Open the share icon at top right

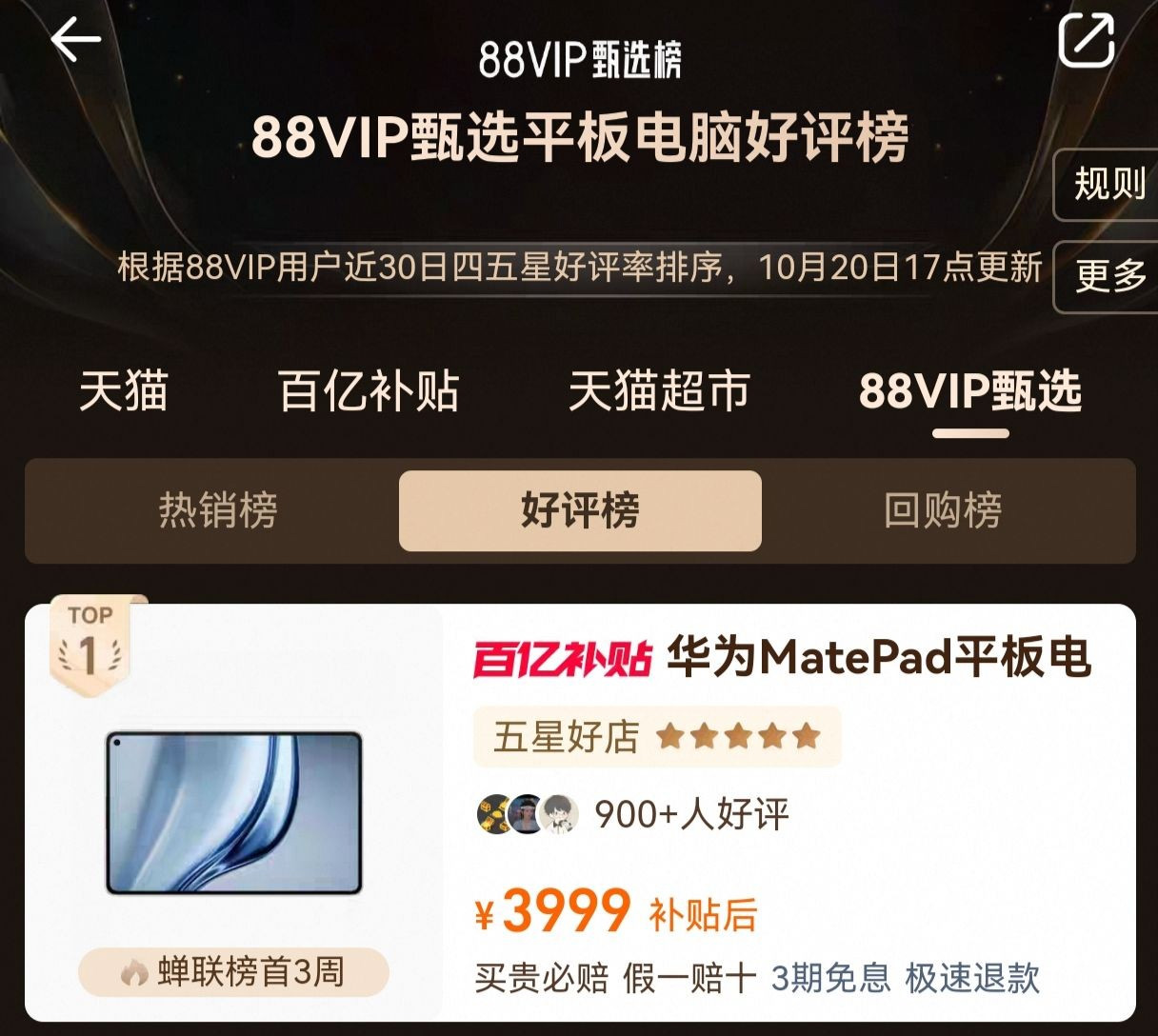(x=1087, y=40)
